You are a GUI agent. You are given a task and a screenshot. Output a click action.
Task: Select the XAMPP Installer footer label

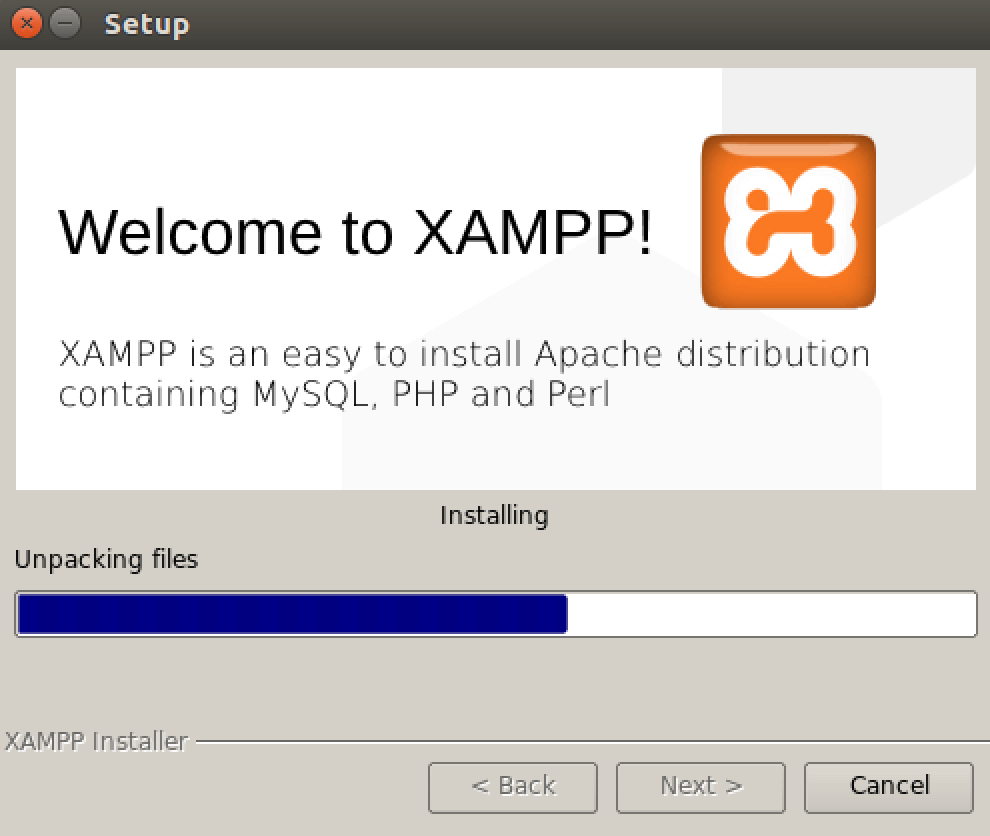click(x=96, y=741)
